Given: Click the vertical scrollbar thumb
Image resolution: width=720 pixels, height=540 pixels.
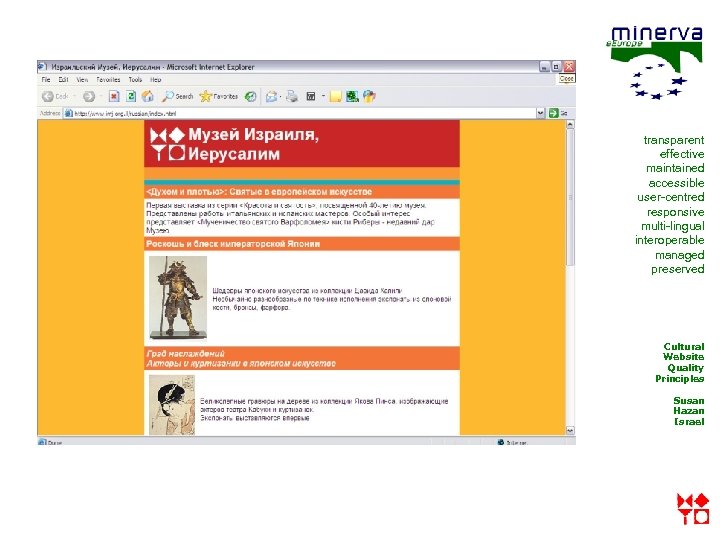Looking at the screenshot, I should (570, 197).
